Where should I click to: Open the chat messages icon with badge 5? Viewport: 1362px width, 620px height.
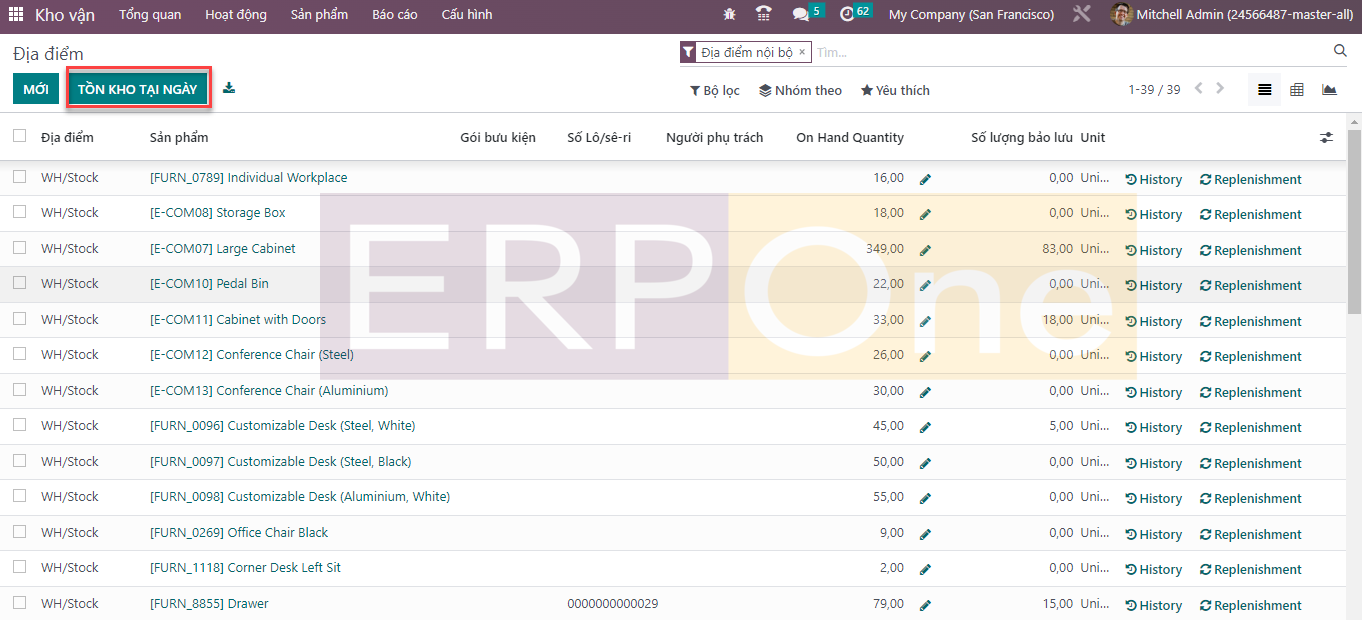[x=800, y=15]
